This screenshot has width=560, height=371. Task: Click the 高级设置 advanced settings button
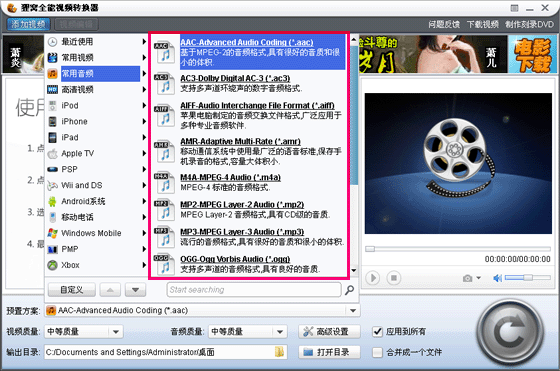329,332
